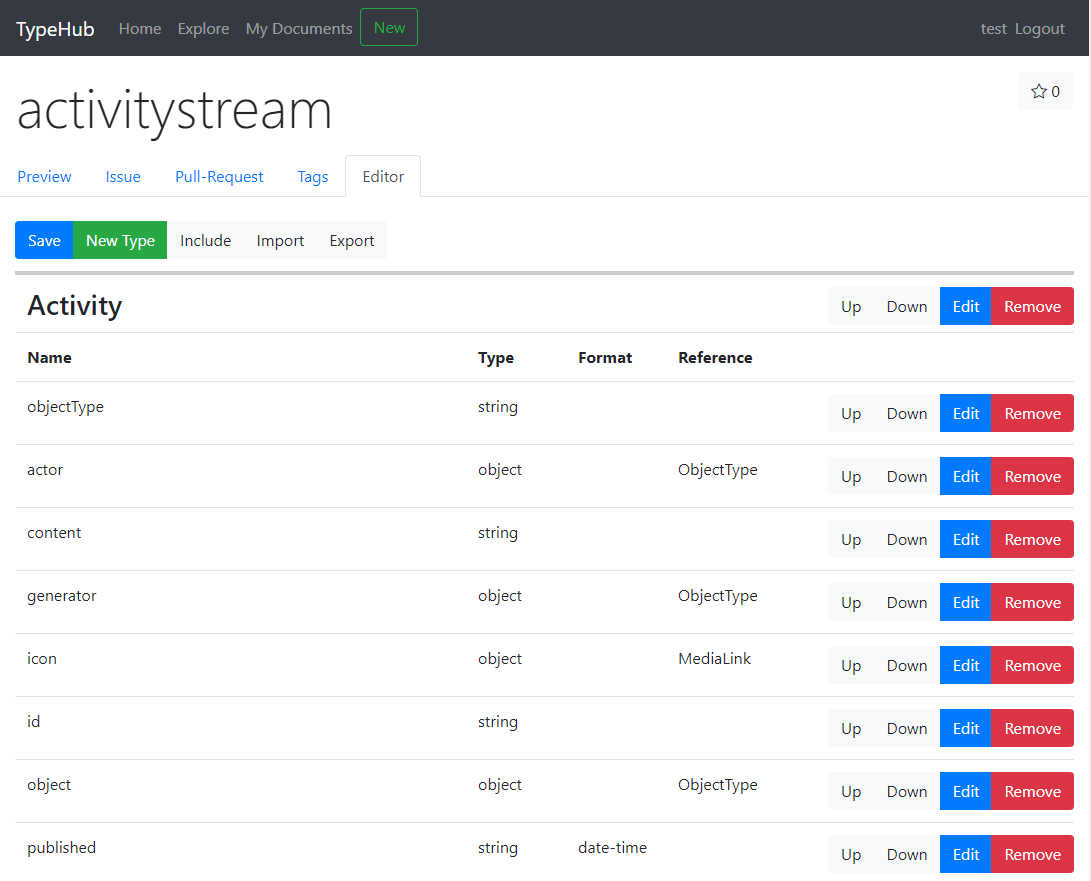The width and height of the screenshot is (1091, 881).
Task: Remove the Activity type
Action: [x=1033, y=306]
